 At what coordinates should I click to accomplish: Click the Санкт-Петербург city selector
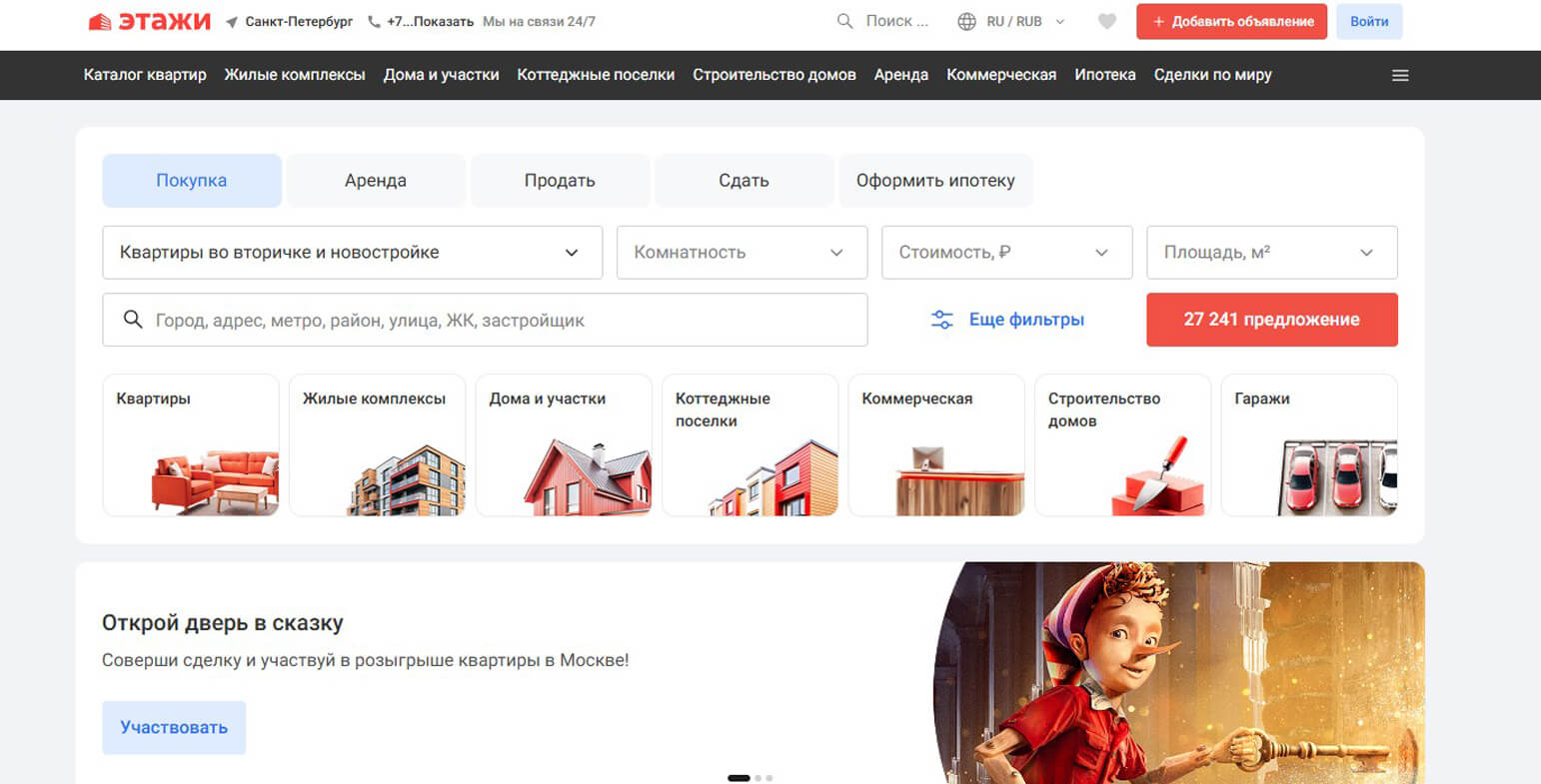tap(299, 22)
